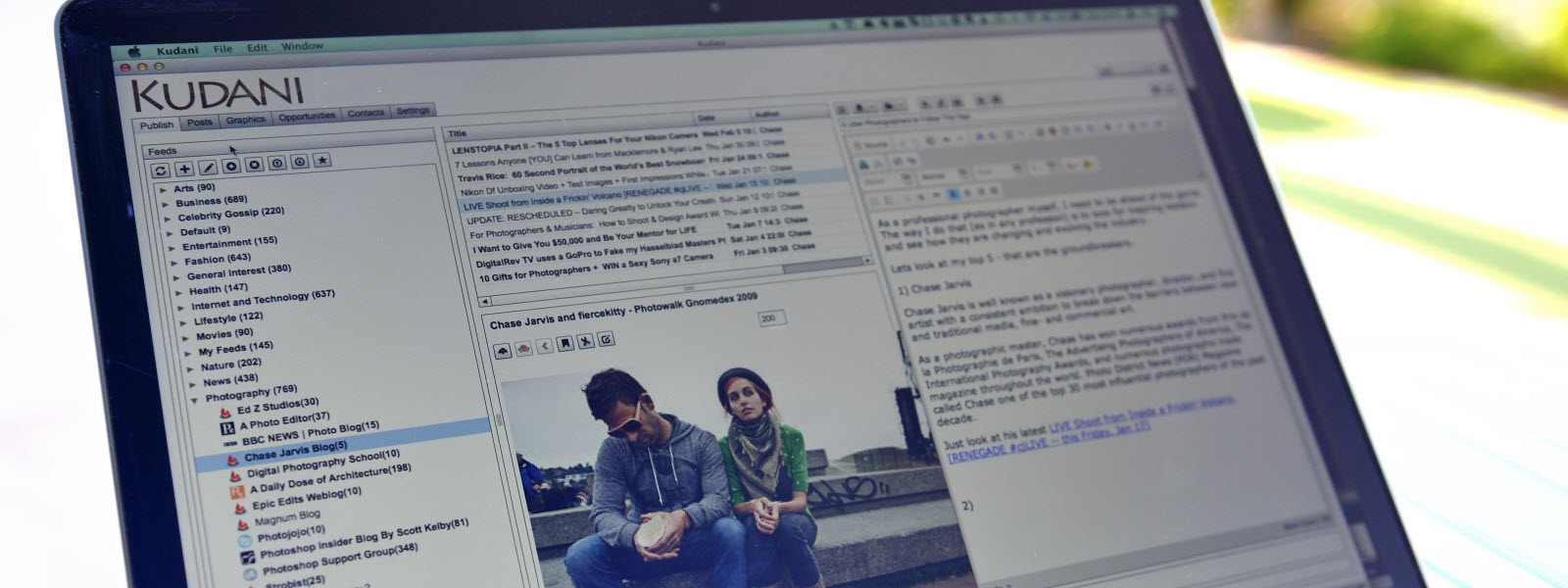The width and height of the screenshot is (1568, 588).
Task: Select Photoshop Insider Blog By Scott Kelby(81)
Action: coord(365,538)
